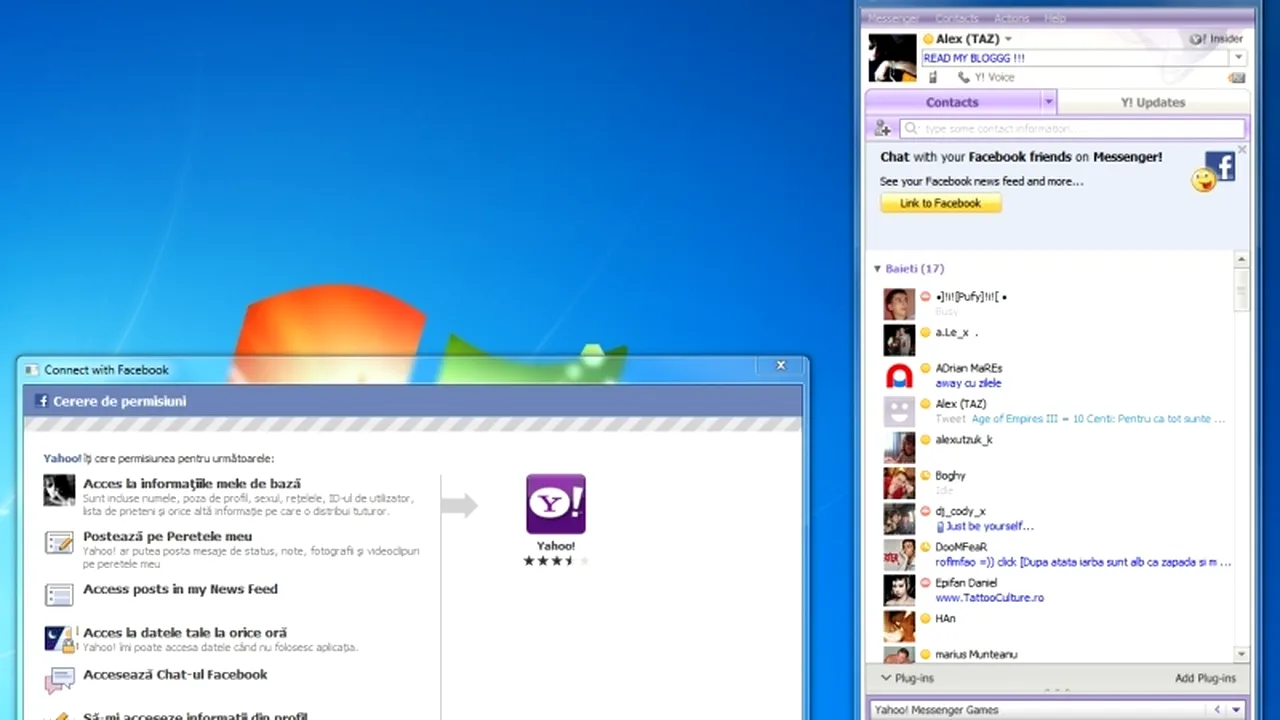Click the Facebook logo in the promo

tap(1220, 166)
